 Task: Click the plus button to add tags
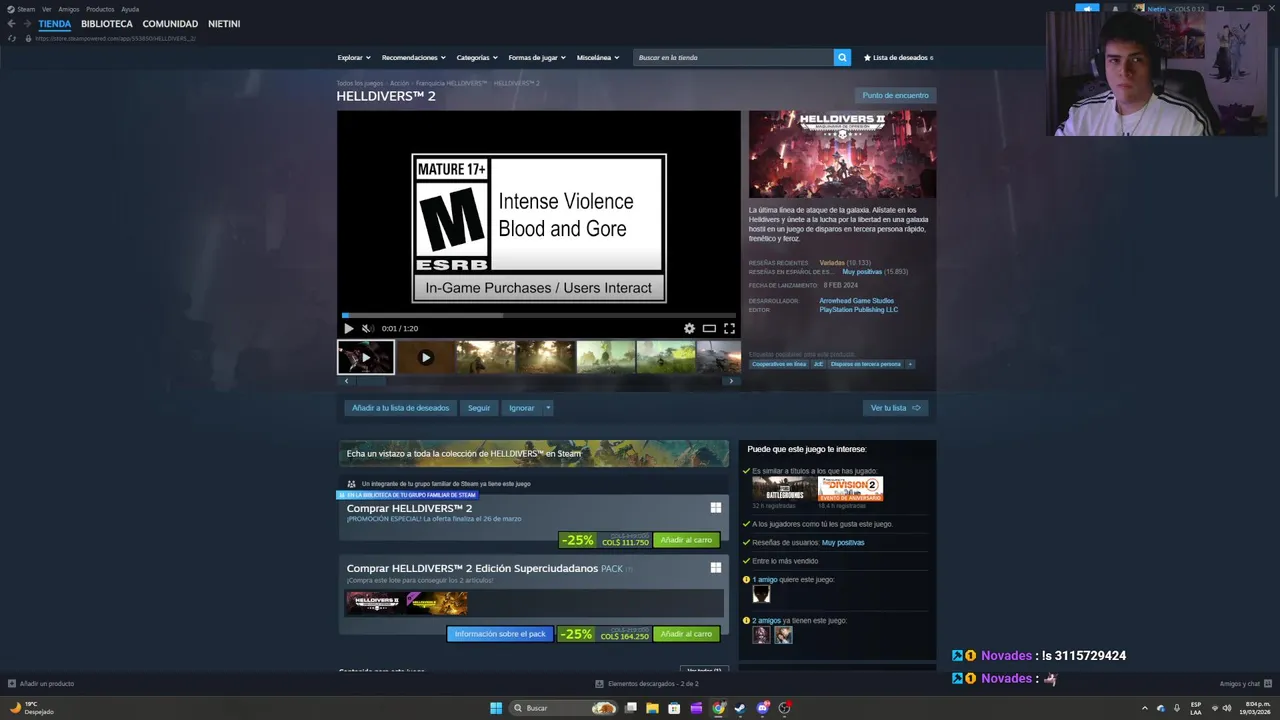point(910,364)
